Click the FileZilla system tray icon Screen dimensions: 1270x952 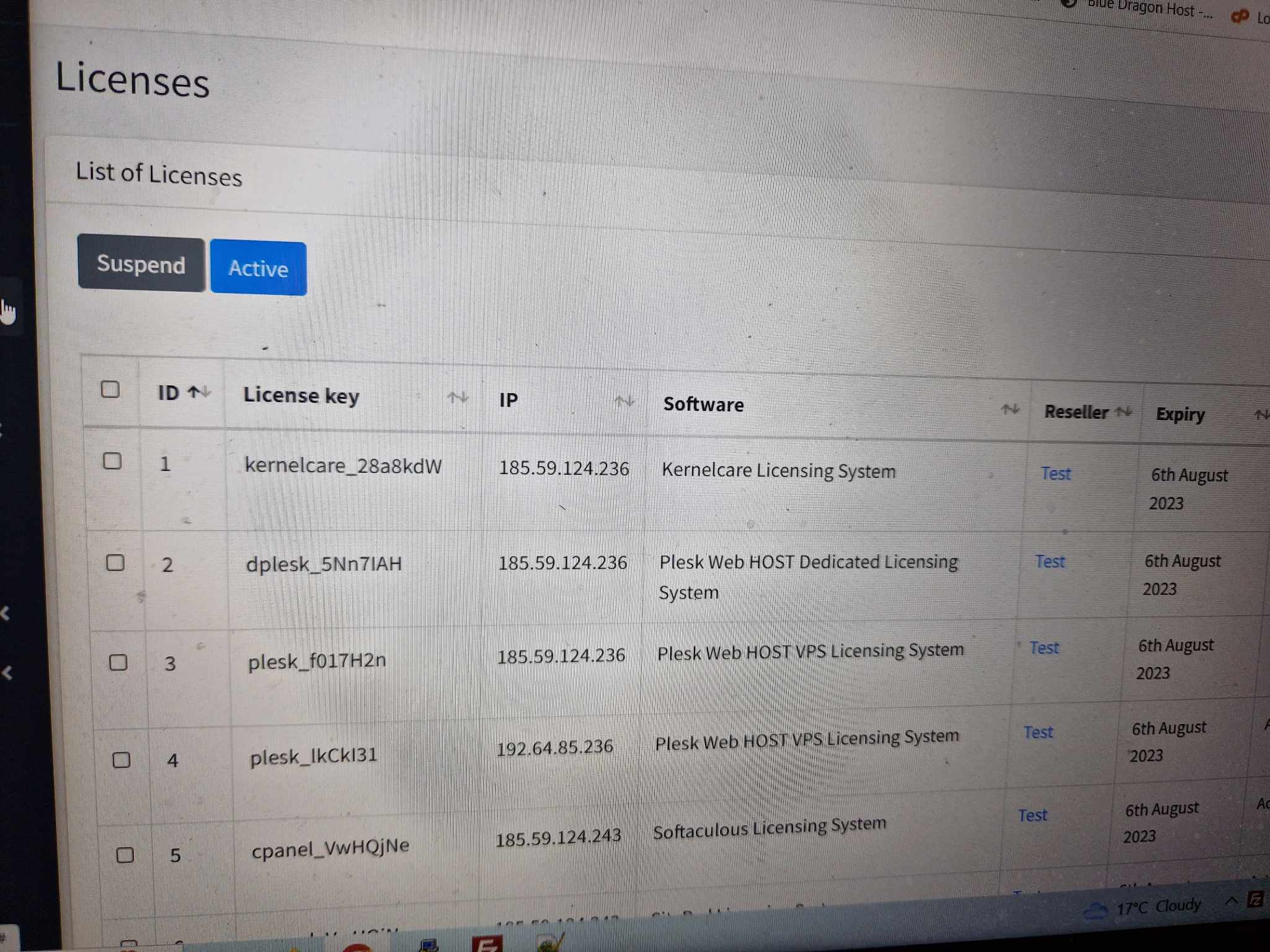(1256, 899)
